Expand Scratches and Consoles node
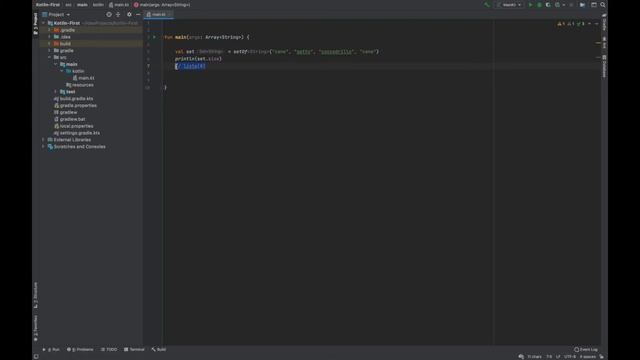 pyautogui.click(x=44, y=147)
